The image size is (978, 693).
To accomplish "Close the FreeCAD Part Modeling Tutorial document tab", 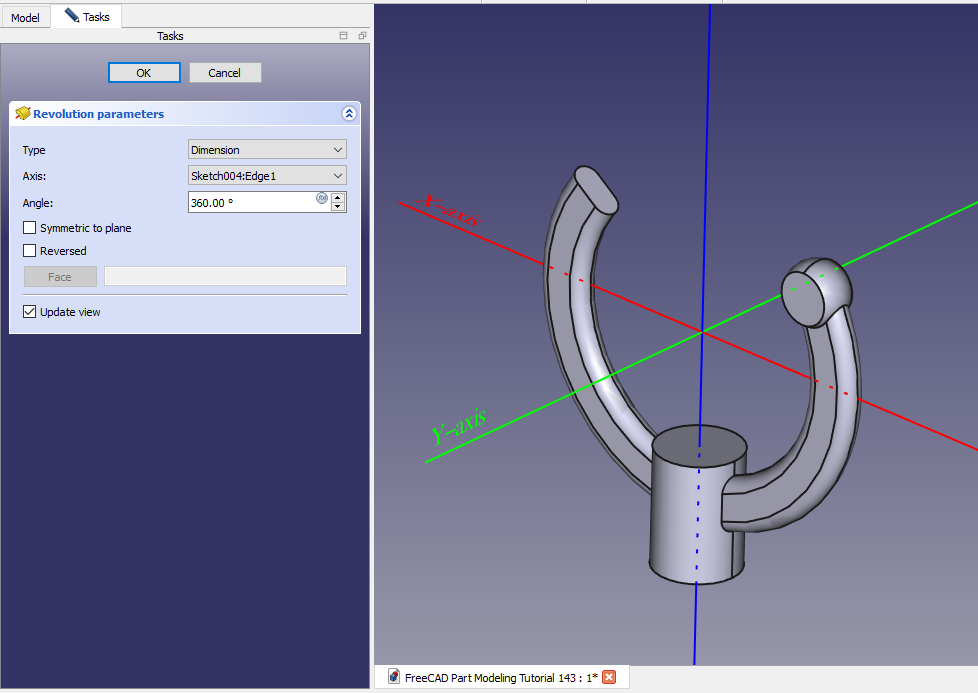I will click(x=609, y=677).
